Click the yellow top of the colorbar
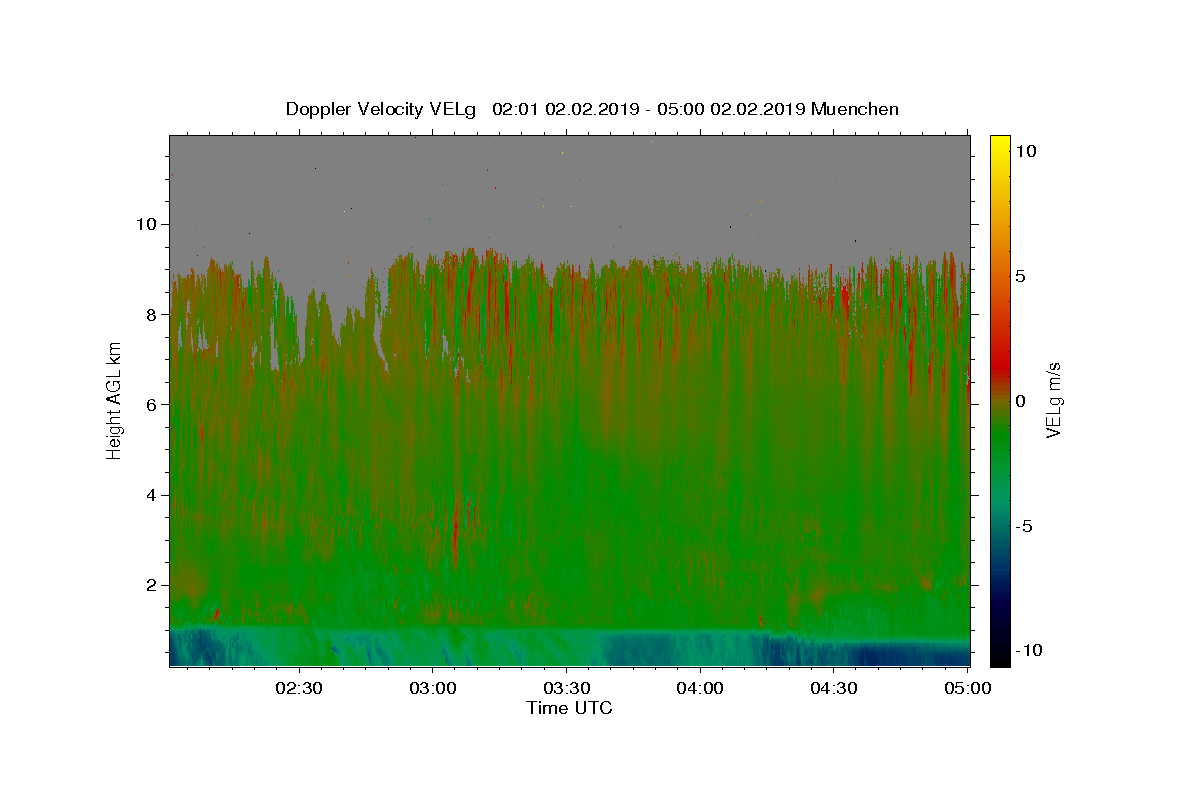The width and height of the screenshot is (1200, 800). (1000, 141)
